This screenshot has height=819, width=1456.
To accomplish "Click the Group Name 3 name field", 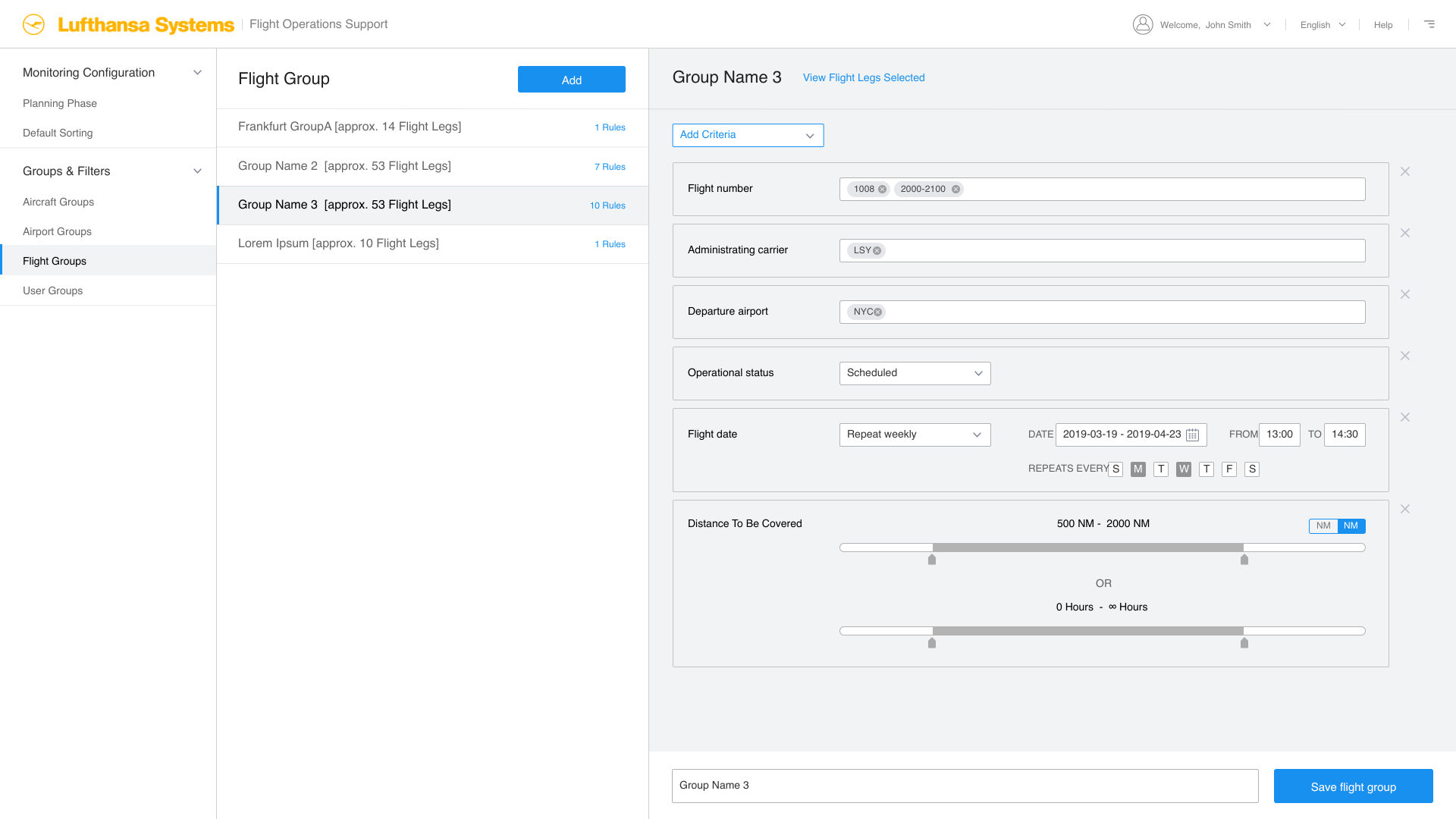I will coord(965,786).
